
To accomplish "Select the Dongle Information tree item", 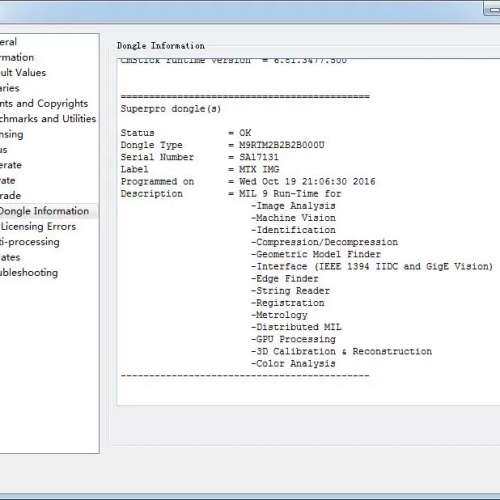I will coord(44,211).
